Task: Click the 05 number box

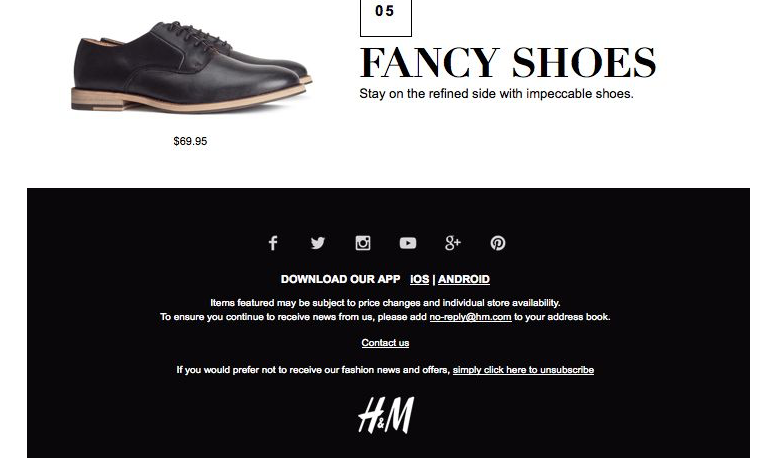Action: 386,17
